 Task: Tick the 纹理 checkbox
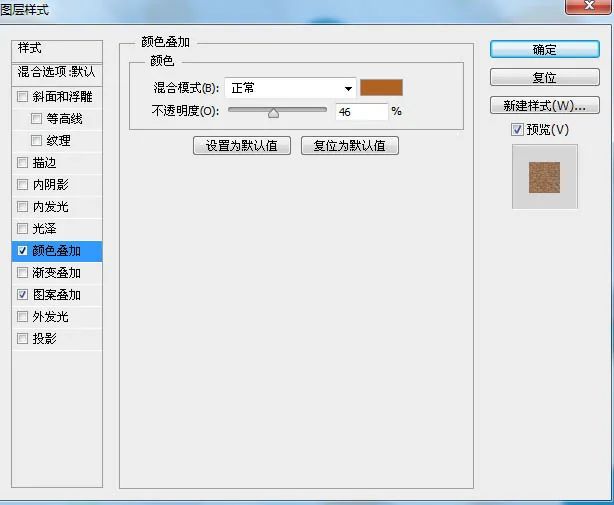(x=36, y=140)
